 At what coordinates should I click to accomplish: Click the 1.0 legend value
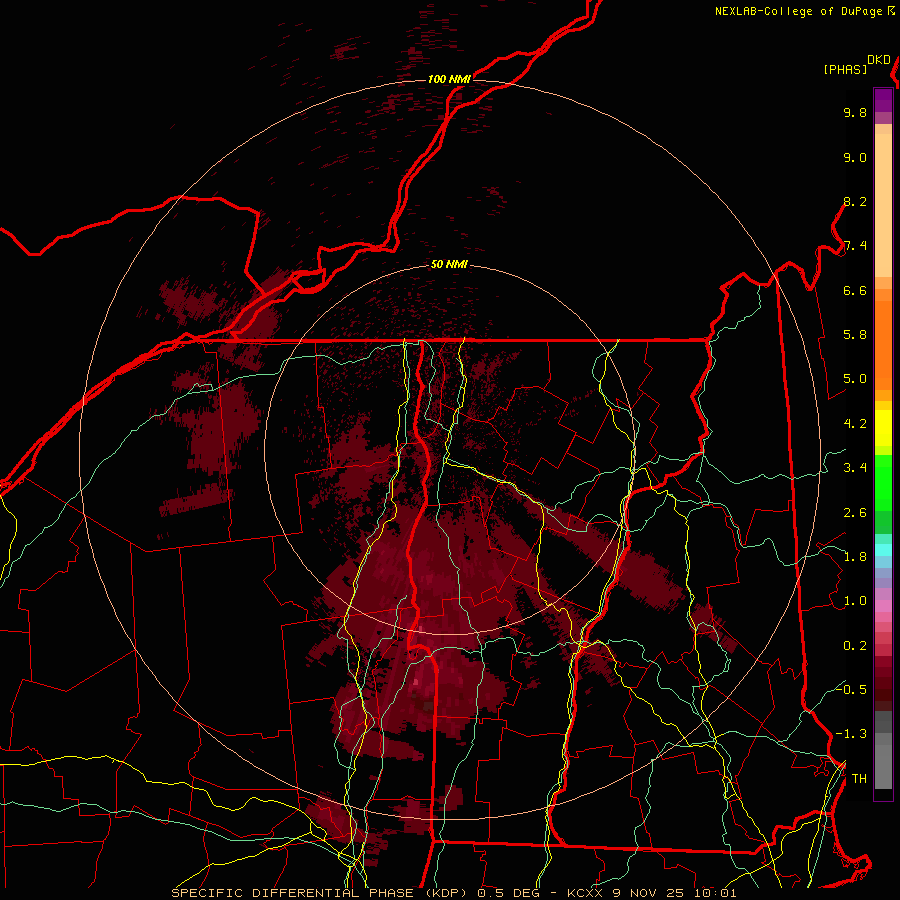tap(855, 601)
